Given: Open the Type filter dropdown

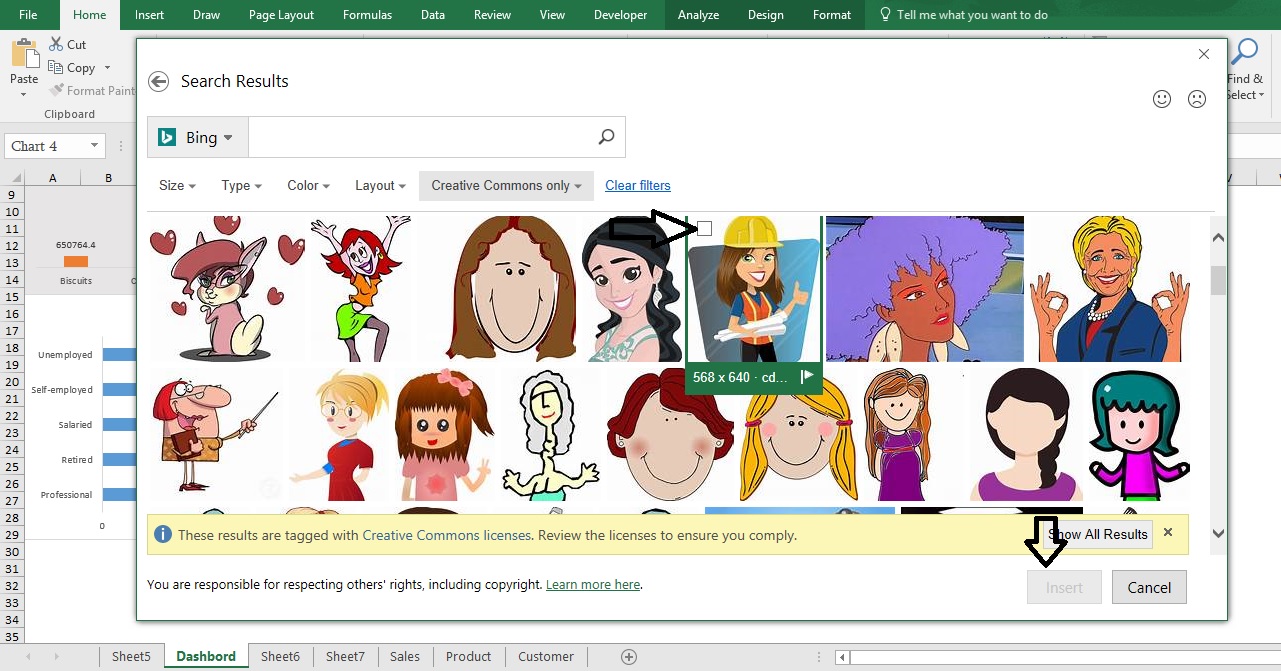Looking at the screenshot, I should point(241,186).
